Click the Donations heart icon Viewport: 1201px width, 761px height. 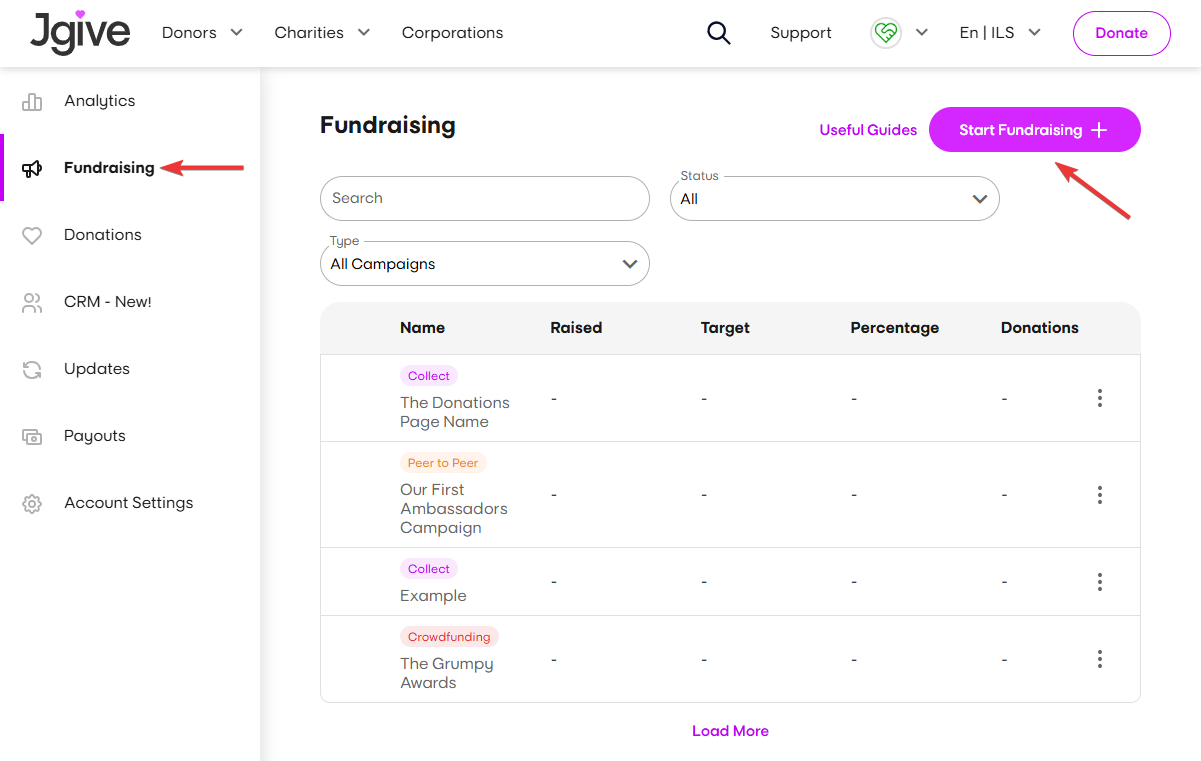(32, 235)
